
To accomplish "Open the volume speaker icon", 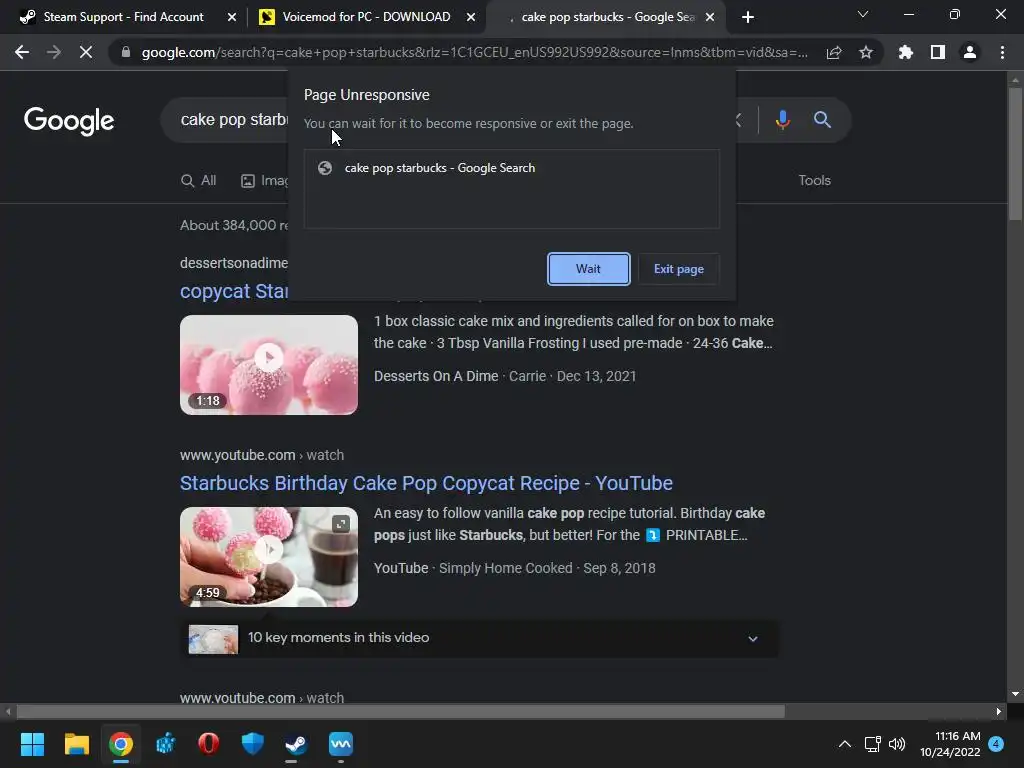I will [x=897, y=744].
